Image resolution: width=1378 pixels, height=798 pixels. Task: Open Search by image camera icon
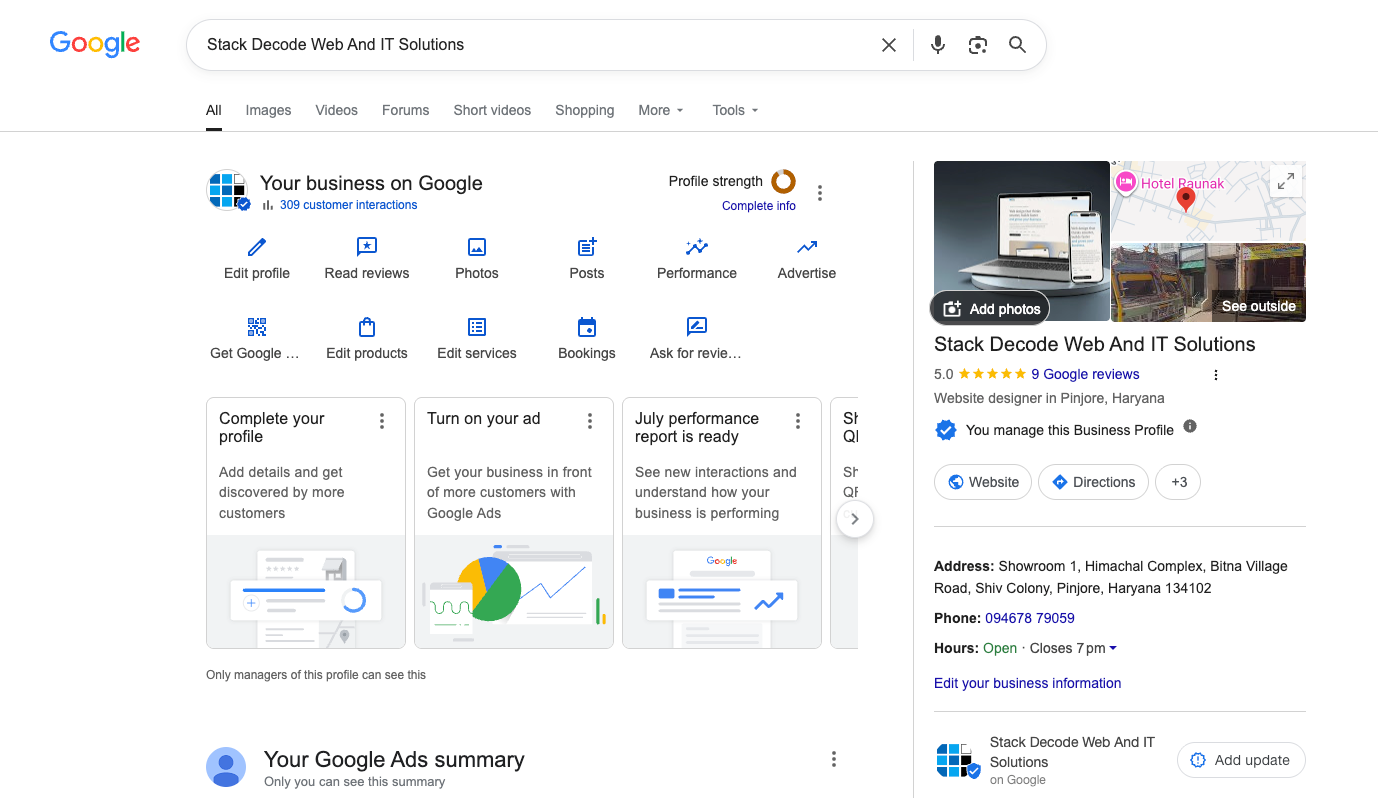pyautogui.click(x=978, y=45)
